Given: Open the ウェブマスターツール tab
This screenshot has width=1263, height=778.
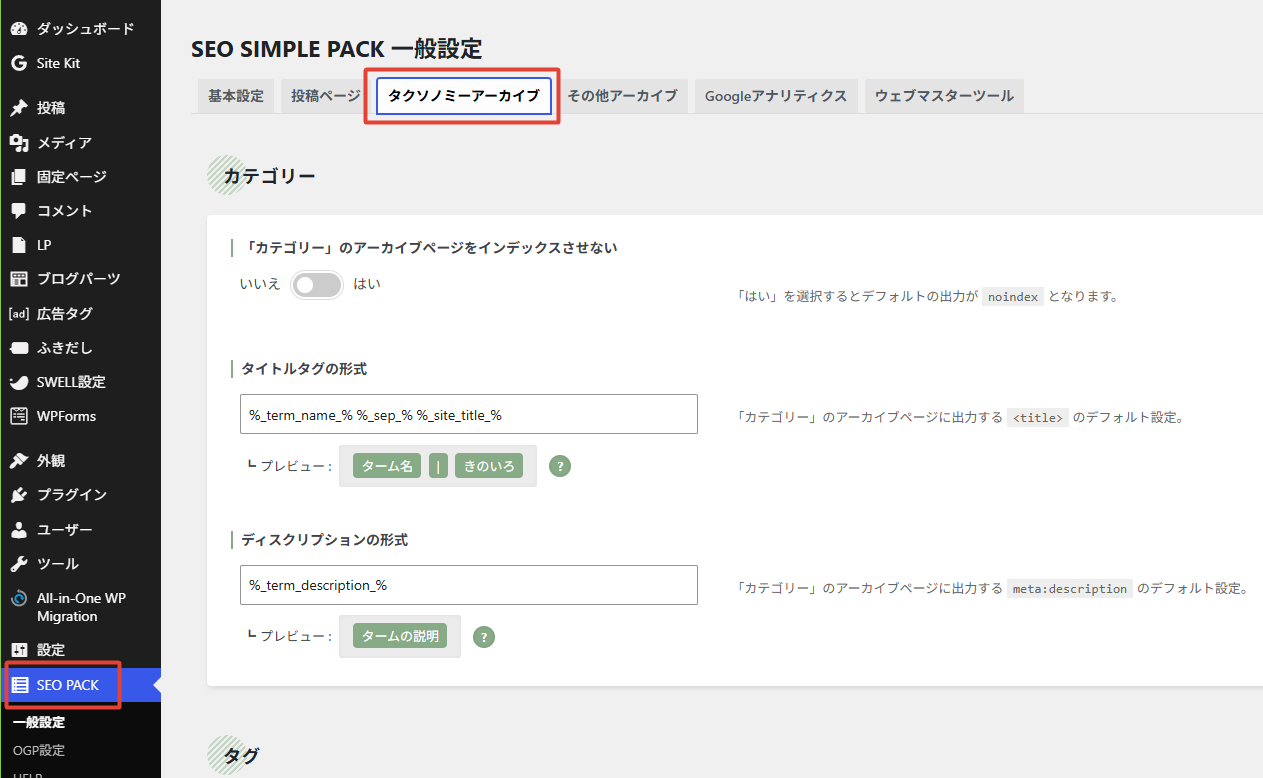Looking at the screenshot, I should [x=944, y=96].
